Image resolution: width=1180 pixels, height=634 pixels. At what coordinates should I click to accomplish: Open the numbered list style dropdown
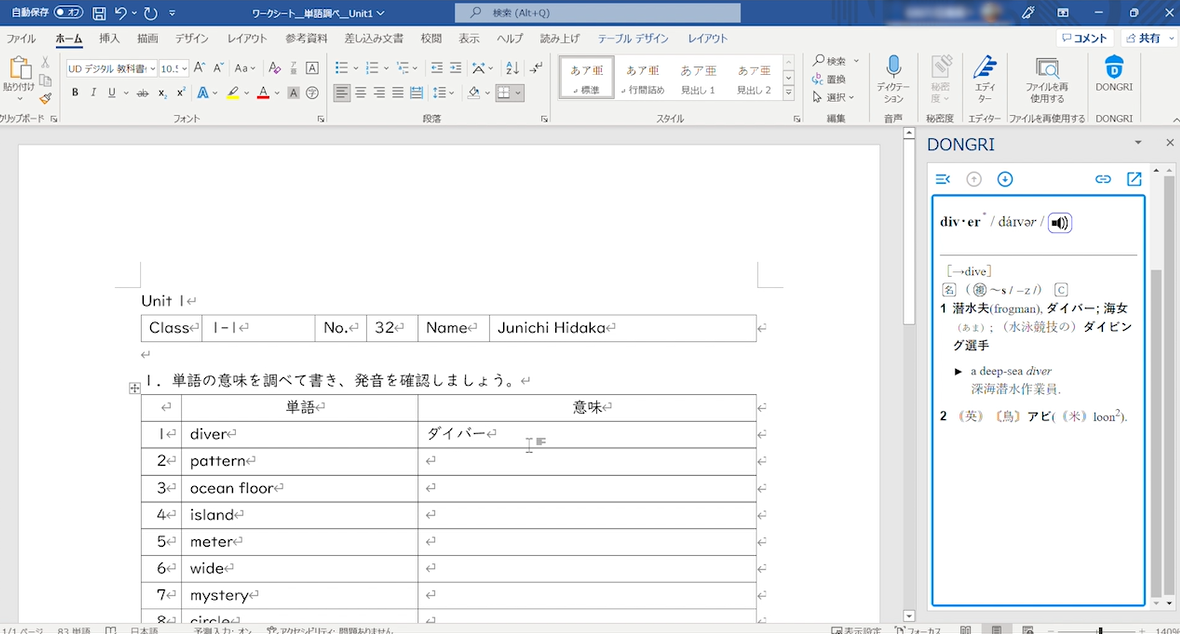[x=386, y=69]
